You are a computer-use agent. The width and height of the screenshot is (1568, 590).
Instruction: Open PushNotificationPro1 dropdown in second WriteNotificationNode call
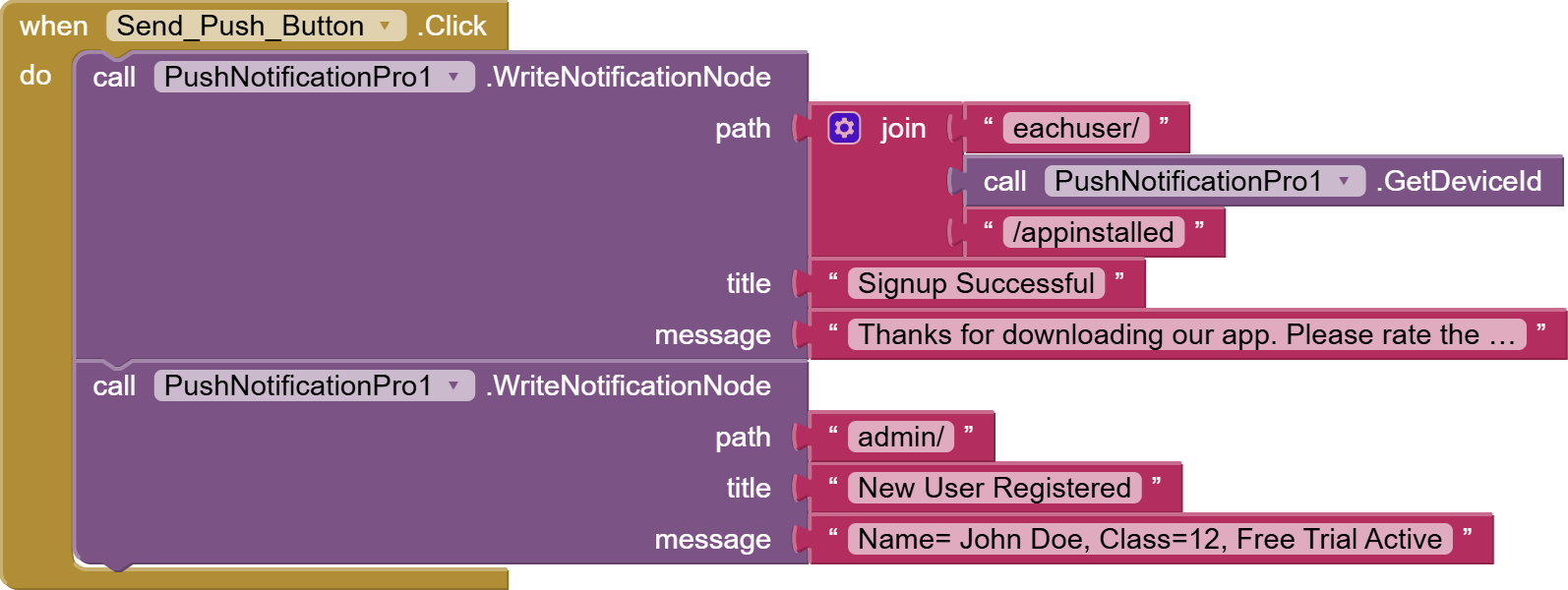(x=453, y=385)
